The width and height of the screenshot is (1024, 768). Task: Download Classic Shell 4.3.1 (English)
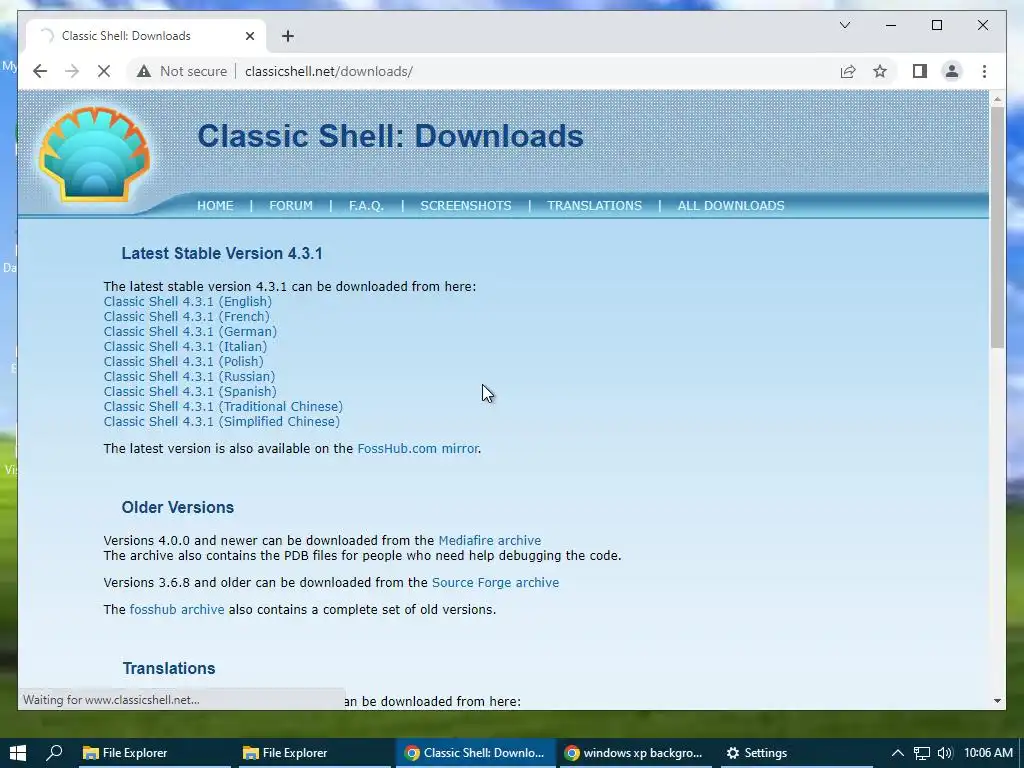(187, 302)
